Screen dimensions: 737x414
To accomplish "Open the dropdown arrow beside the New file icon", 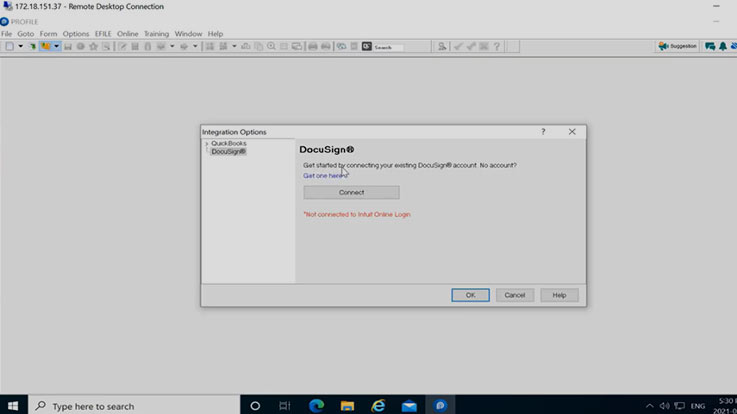I will coord(21,46).
